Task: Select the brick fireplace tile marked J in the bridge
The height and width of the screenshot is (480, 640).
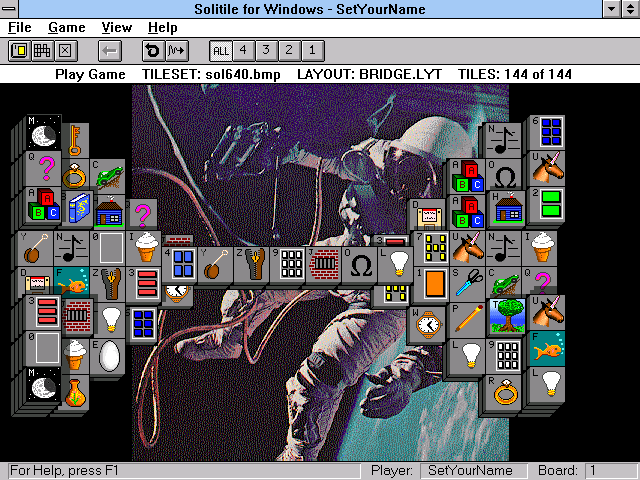Action: (x=324, y=264)
